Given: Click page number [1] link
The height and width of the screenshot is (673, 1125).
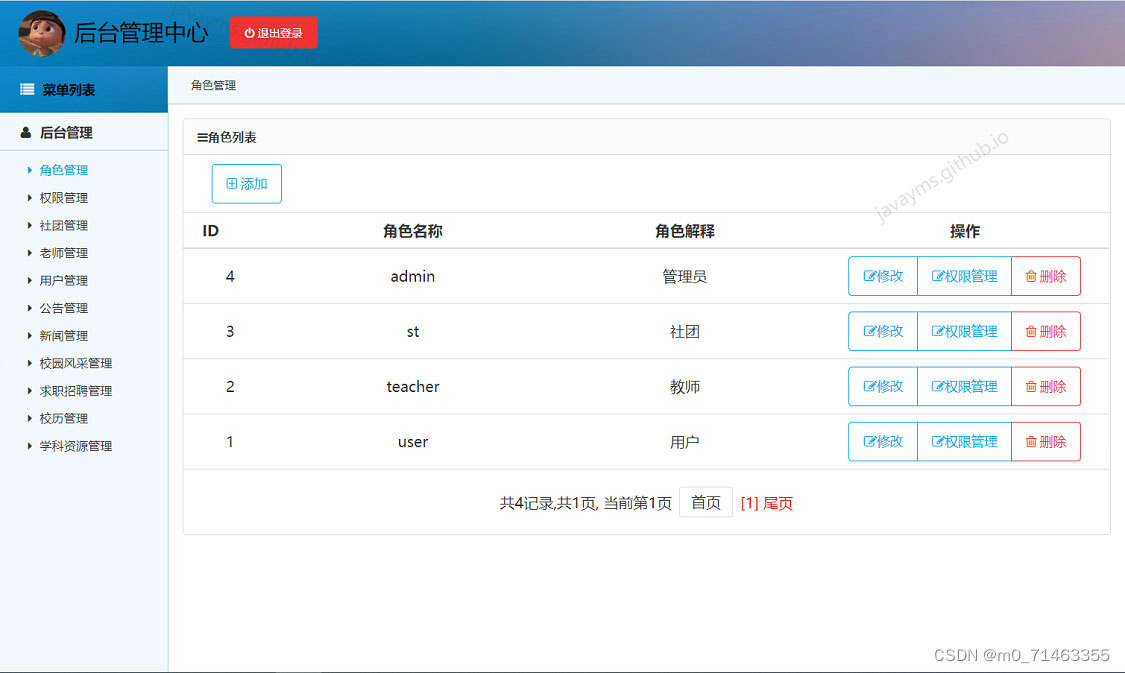Looking at the screenshot, I should pos(750,503).
